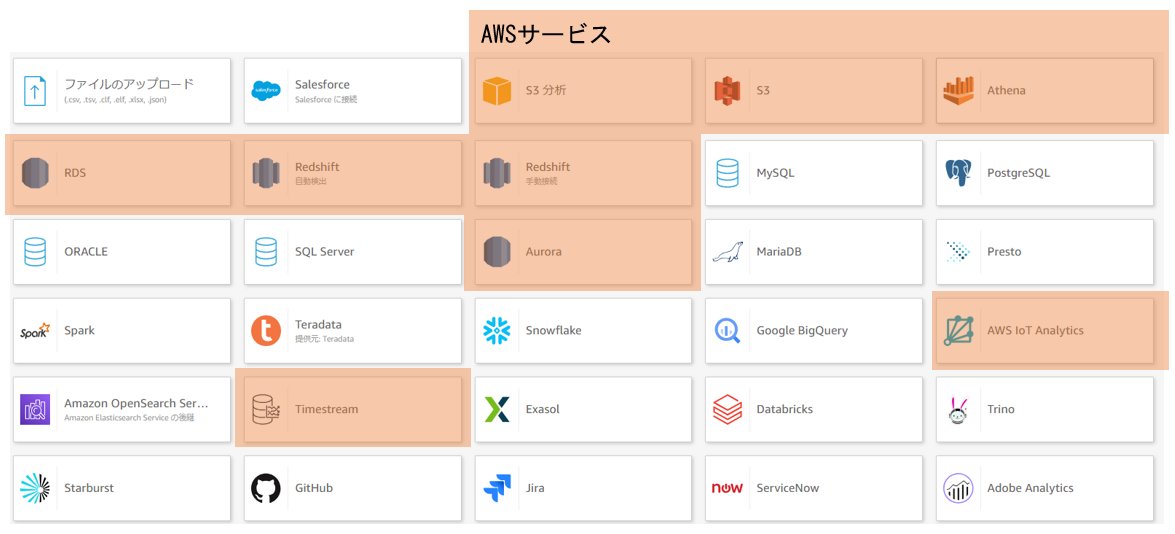Image resolution: width=1175 pixels, height=534 pixels.
Task: Select the S3 分析 box icon
Action: [496, 91]
